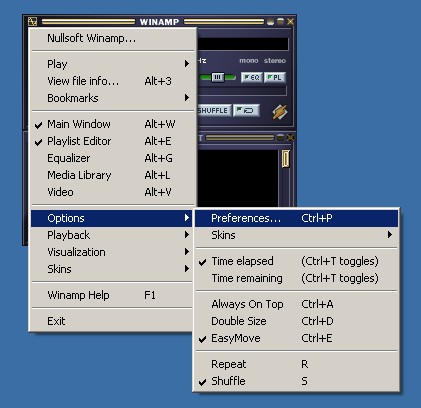Show the Equalizer window via menu
Screen dimensions: 421x408
coord(112,158)
